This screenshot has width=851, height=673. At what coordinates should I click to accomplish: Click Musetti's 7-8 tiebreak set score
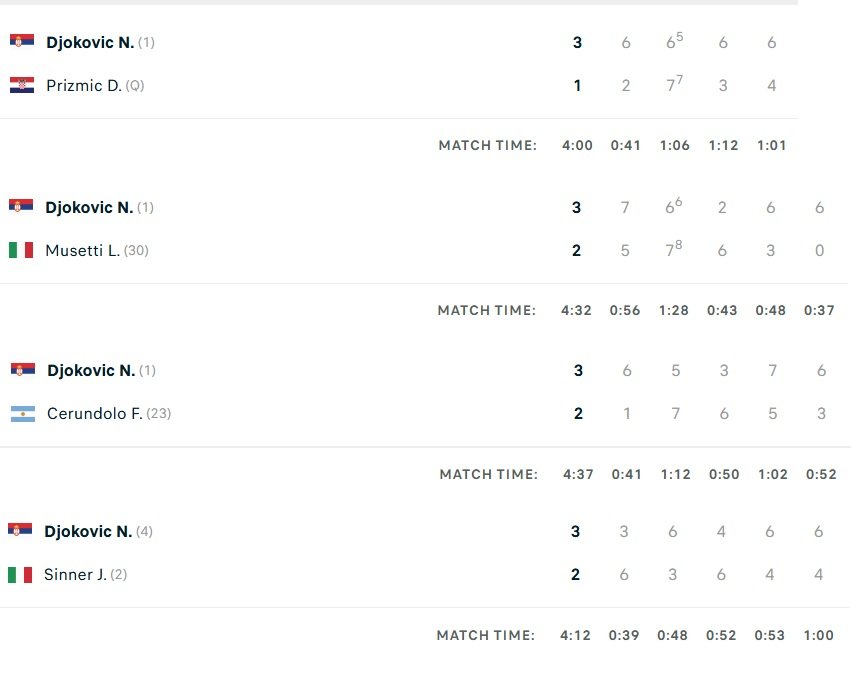click(x=676, y=250)
